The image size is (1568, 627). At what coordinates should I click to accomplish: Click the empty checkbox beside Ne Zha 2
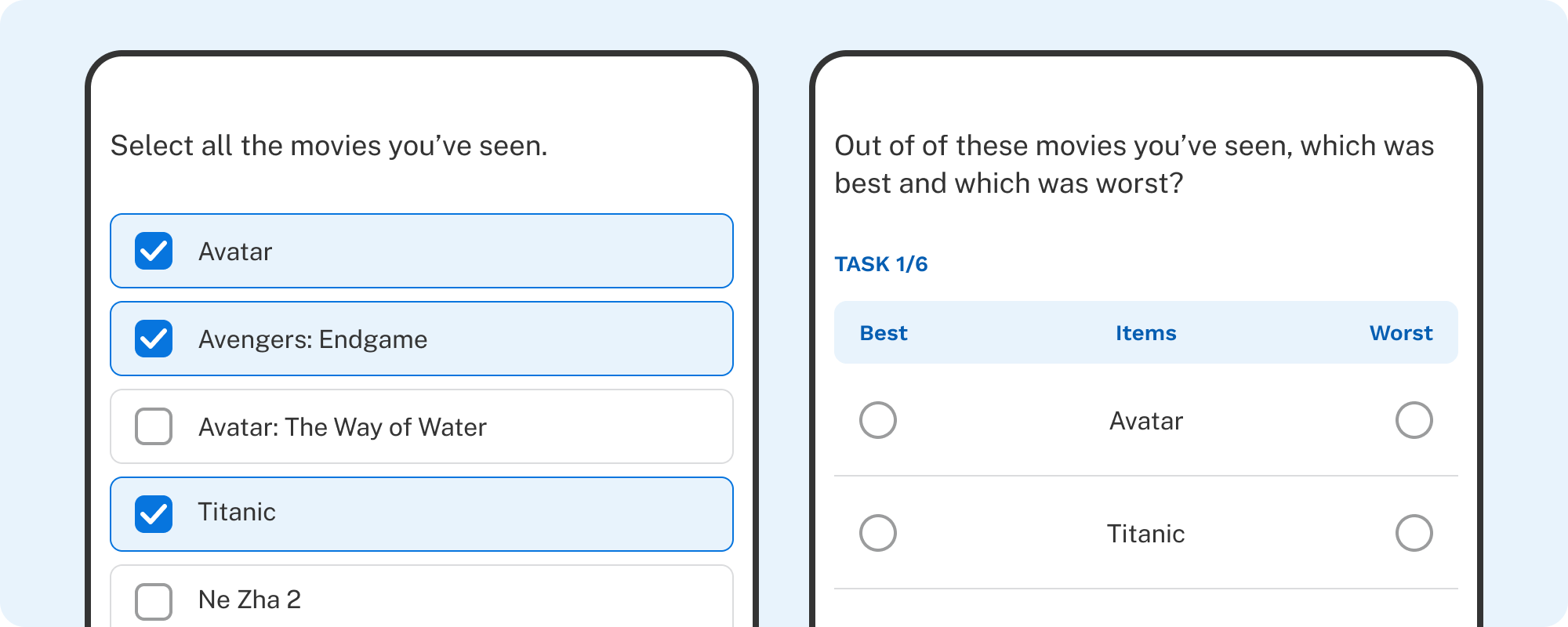(154, 600)
